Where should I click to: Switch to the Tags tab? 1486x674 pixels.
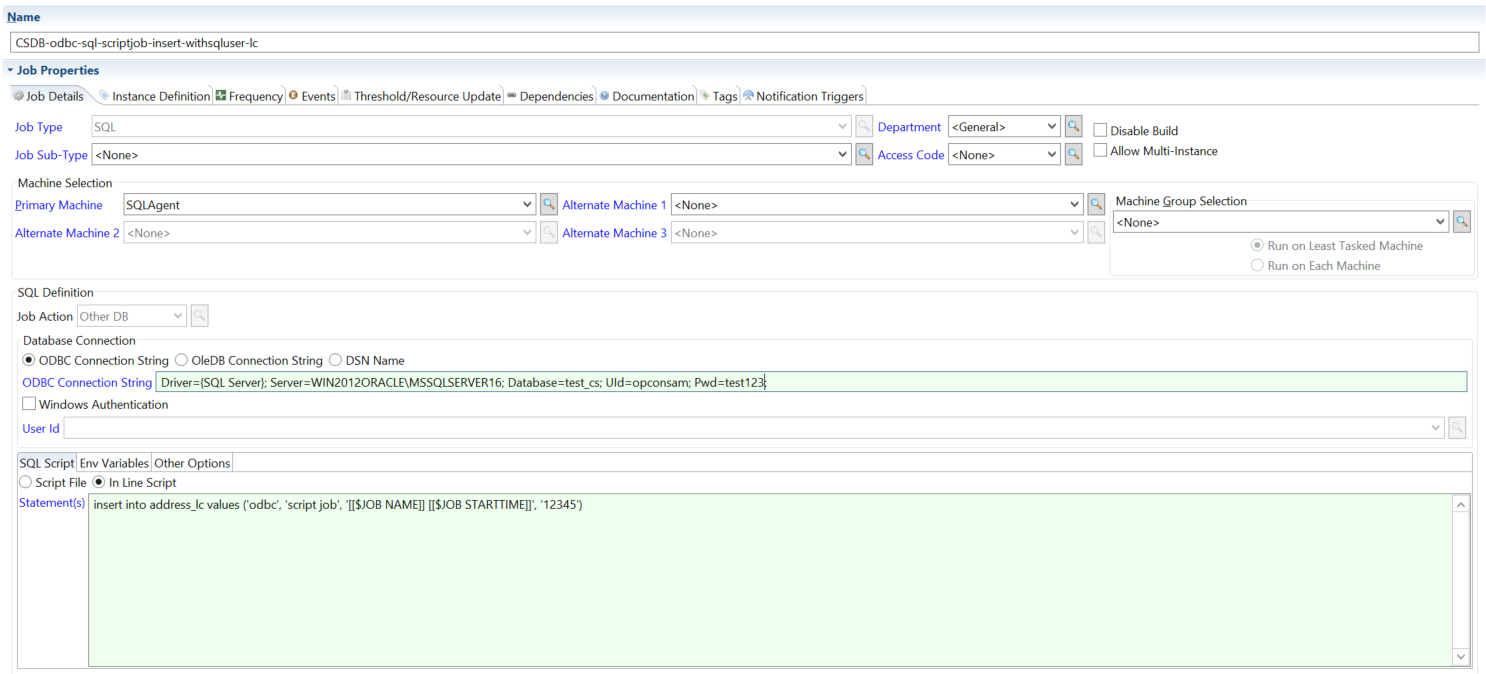point(719,96)
